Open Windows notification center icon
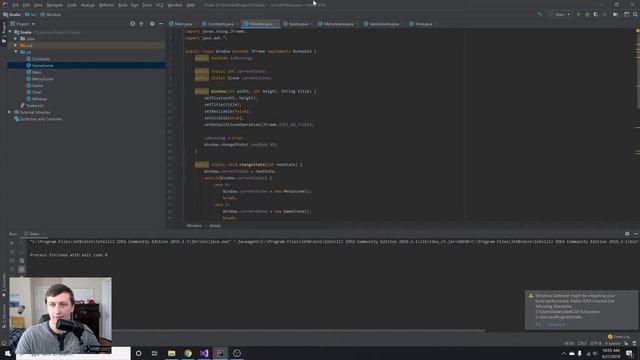 [630, 353]
